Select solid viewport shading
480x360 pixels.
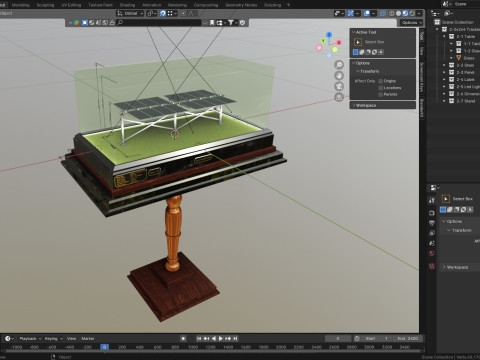[x=398, y=13]
